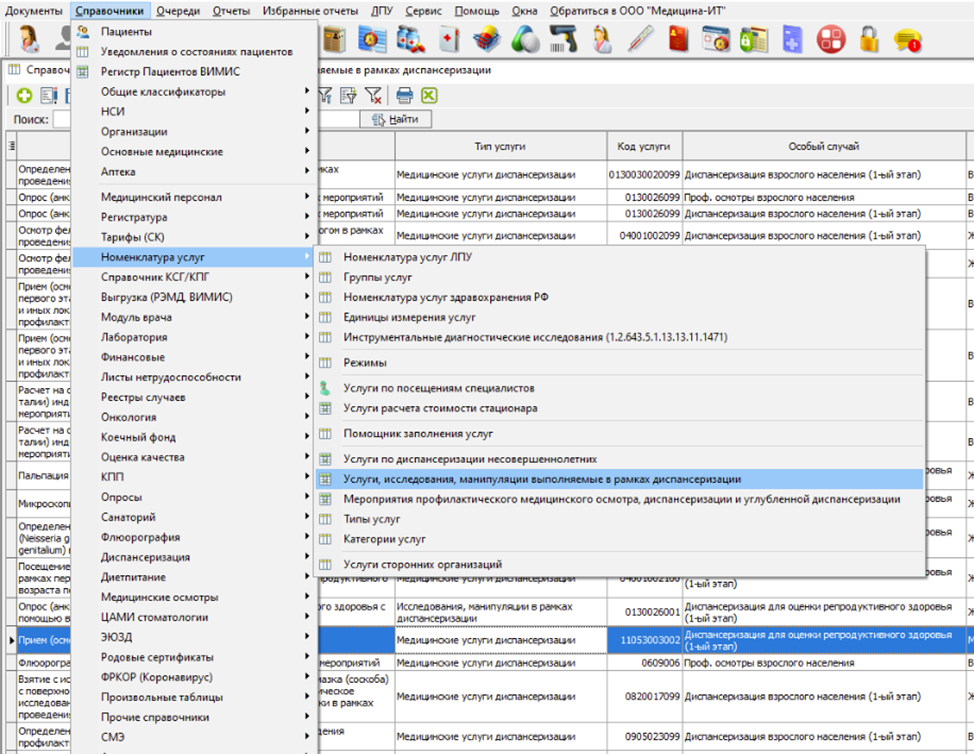Open Обратиться в ООО "Медицина-ИТ" menu

[637, 11]
